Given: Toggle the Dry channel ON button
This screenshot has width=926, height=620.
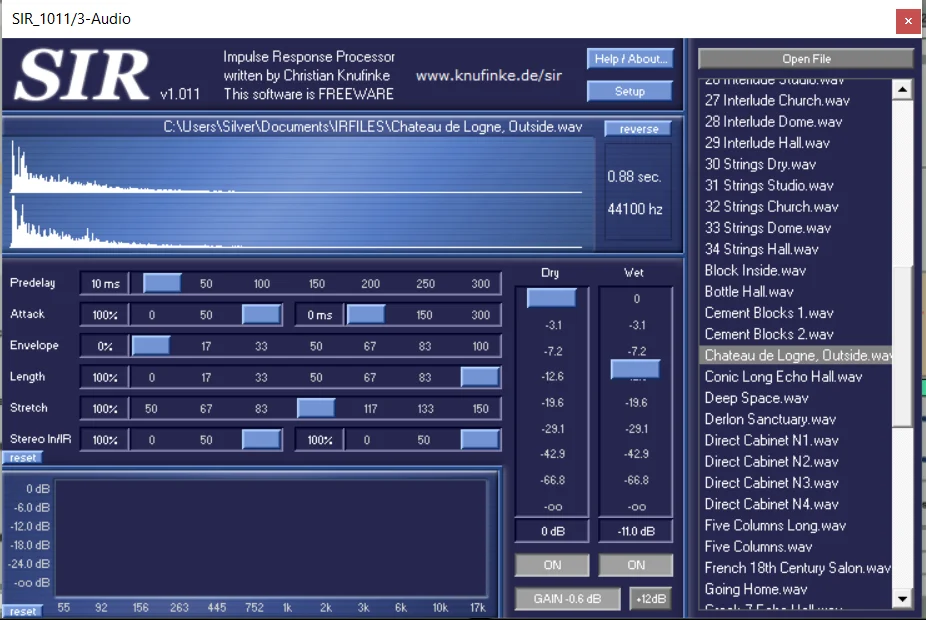Looking at the screenshot, I should [x=552, y=565].
